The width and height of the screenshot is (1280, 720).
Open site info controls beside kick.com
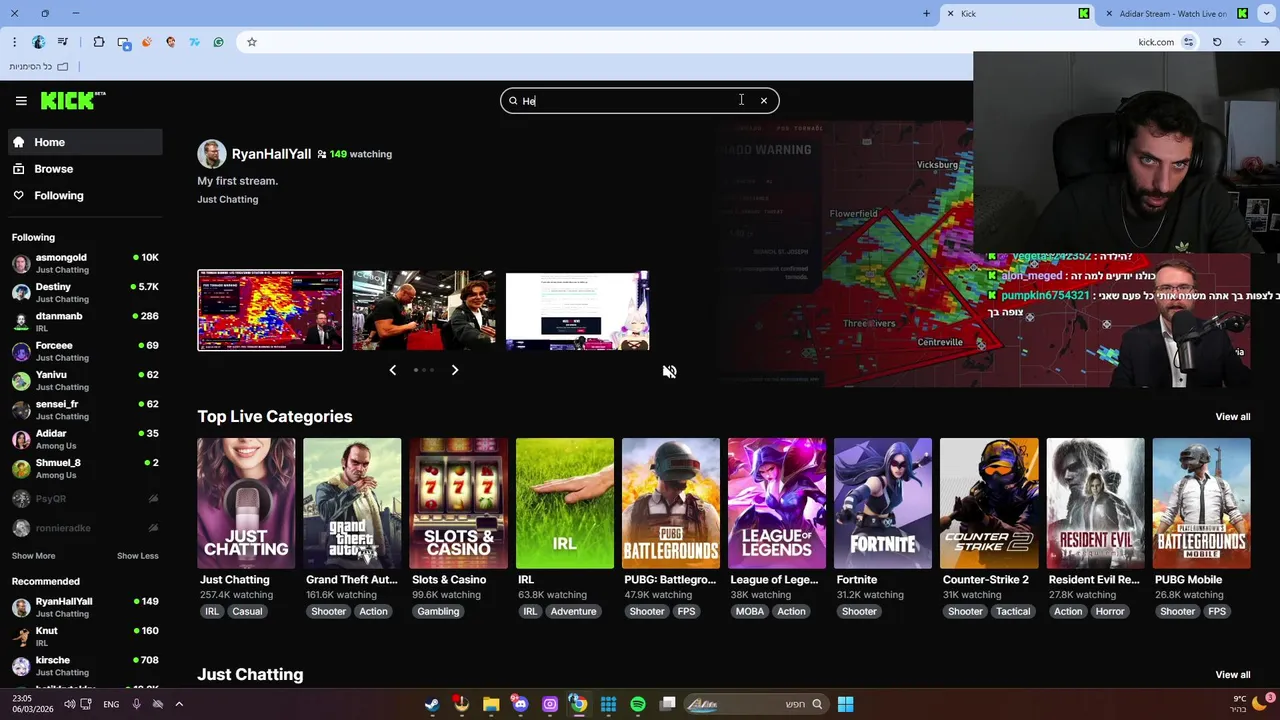(x=1189, y=42)
